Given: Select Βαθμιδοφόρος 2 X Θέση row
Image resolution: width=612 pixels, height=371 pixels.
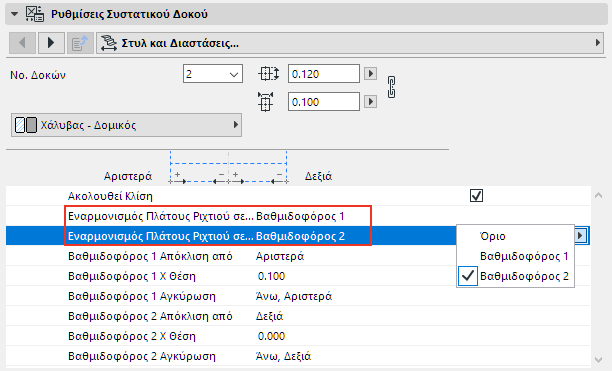Looking at the screenshot, I should [298, 336].
